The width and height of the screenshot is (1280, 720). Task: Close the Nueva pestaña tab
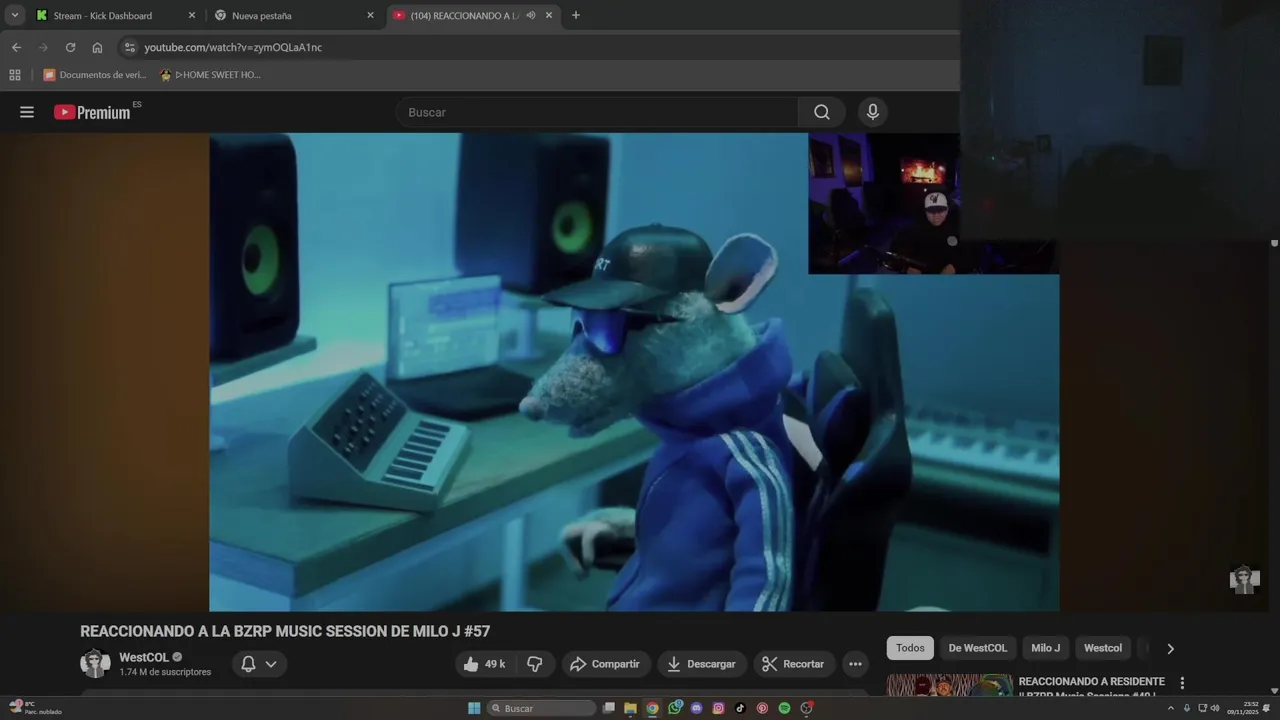(370, 15)
